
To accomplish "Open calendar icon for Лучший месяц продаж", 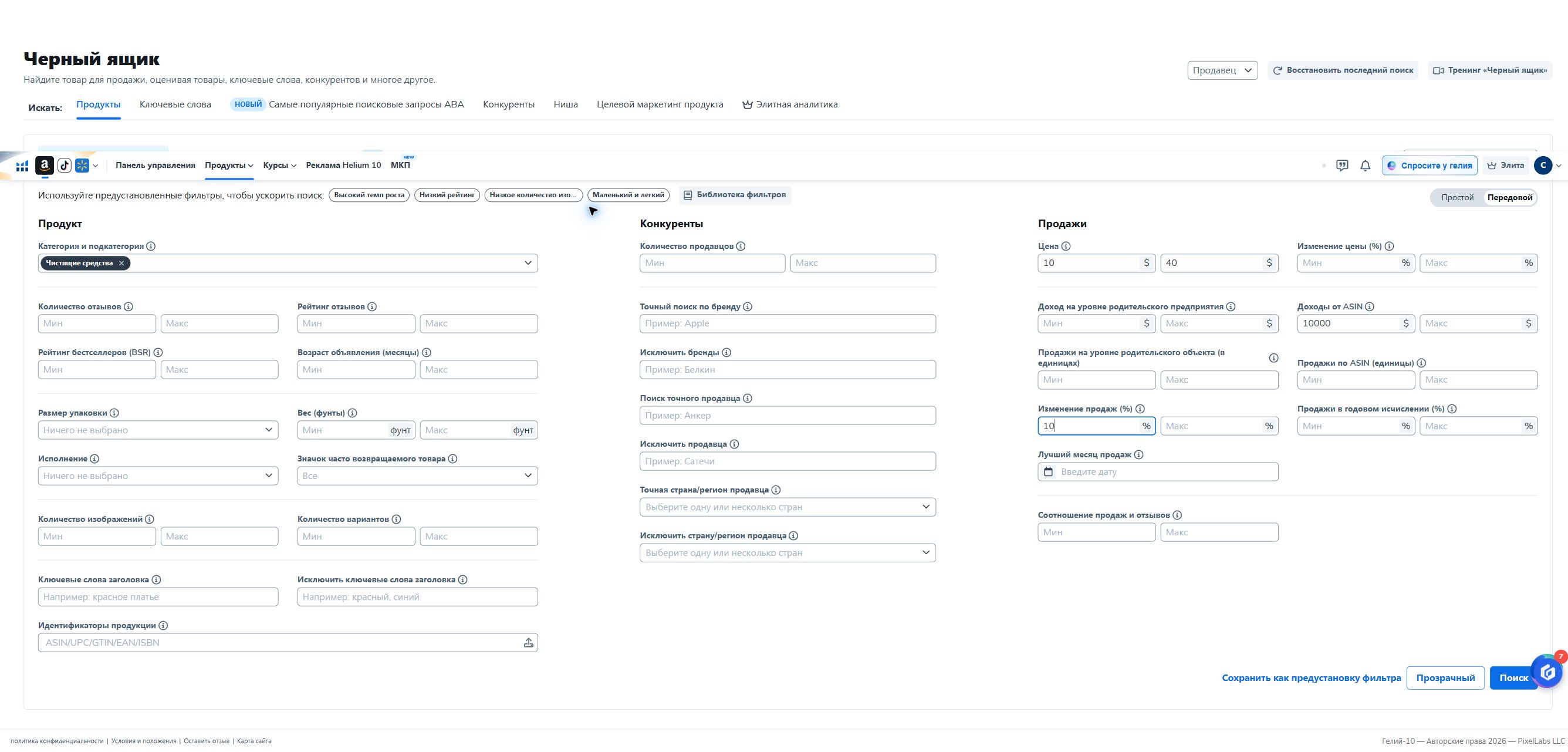I will 1048,472.
